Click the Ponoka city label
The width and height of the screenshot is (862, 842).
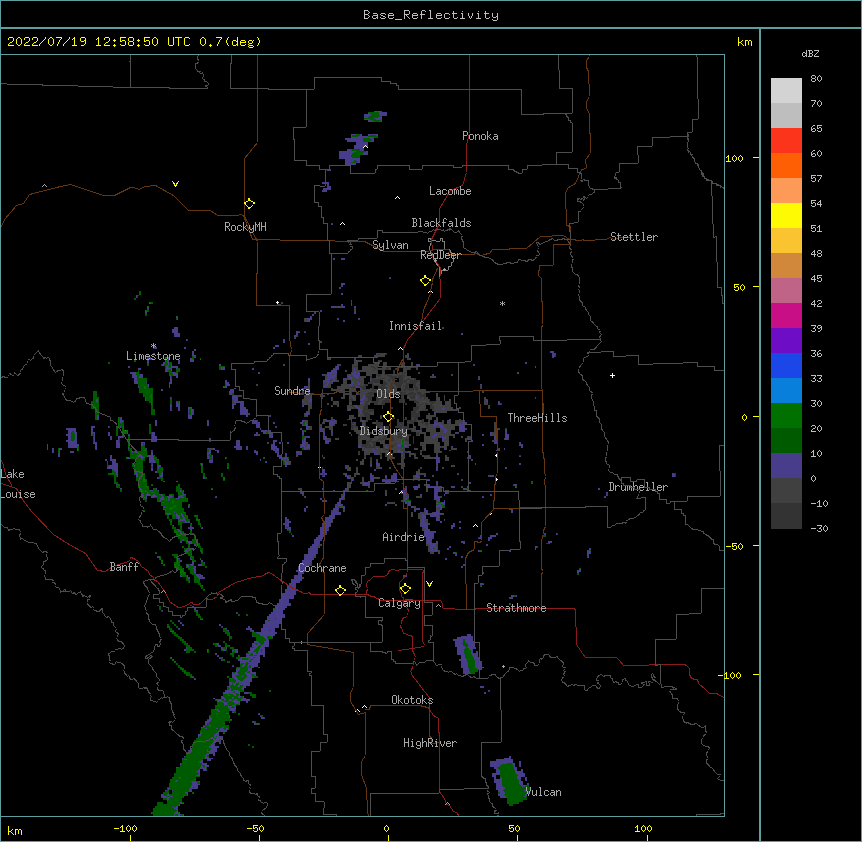coord(480,136)
